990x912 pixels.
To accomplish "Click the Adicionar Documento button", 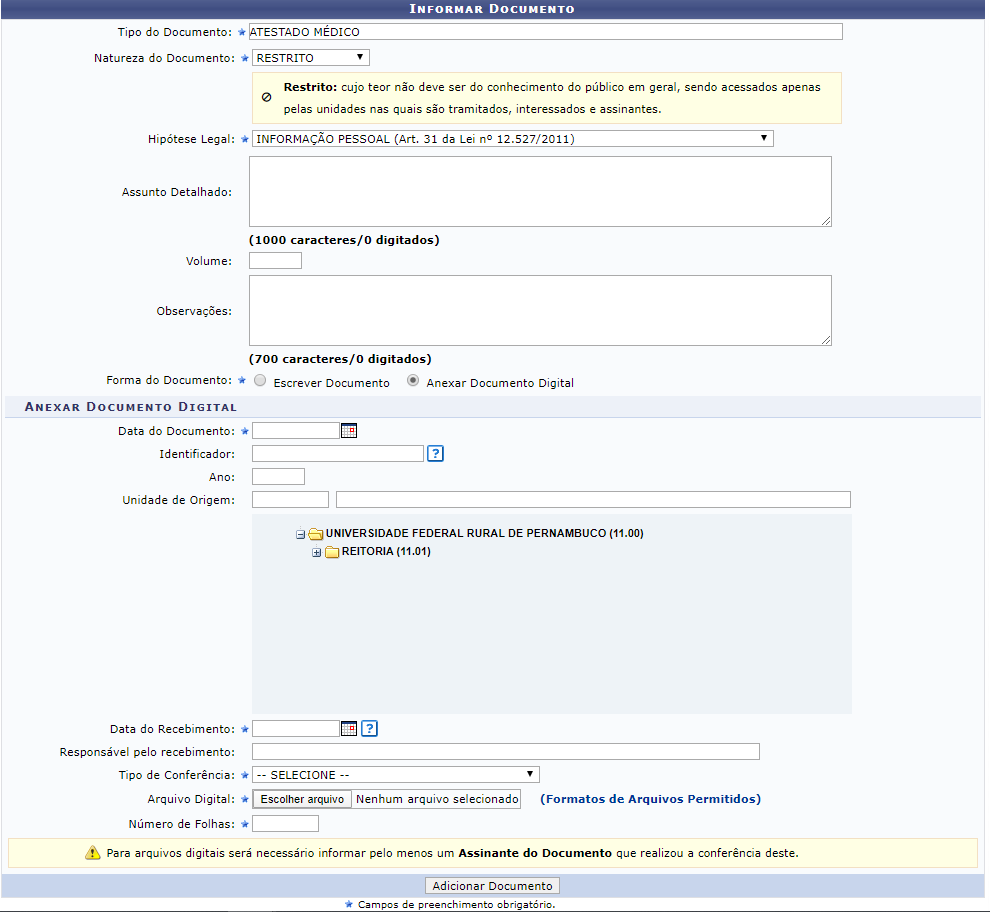I will pos(492,886).
